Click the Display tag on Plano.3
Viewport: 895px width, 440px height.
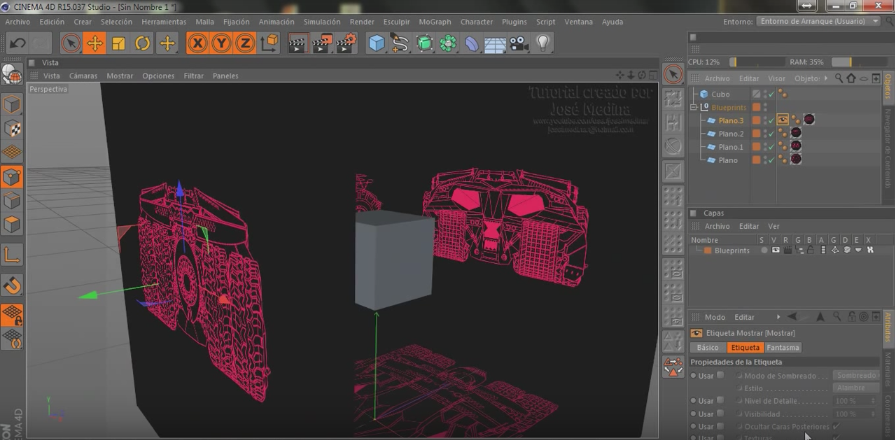[783, 120]
